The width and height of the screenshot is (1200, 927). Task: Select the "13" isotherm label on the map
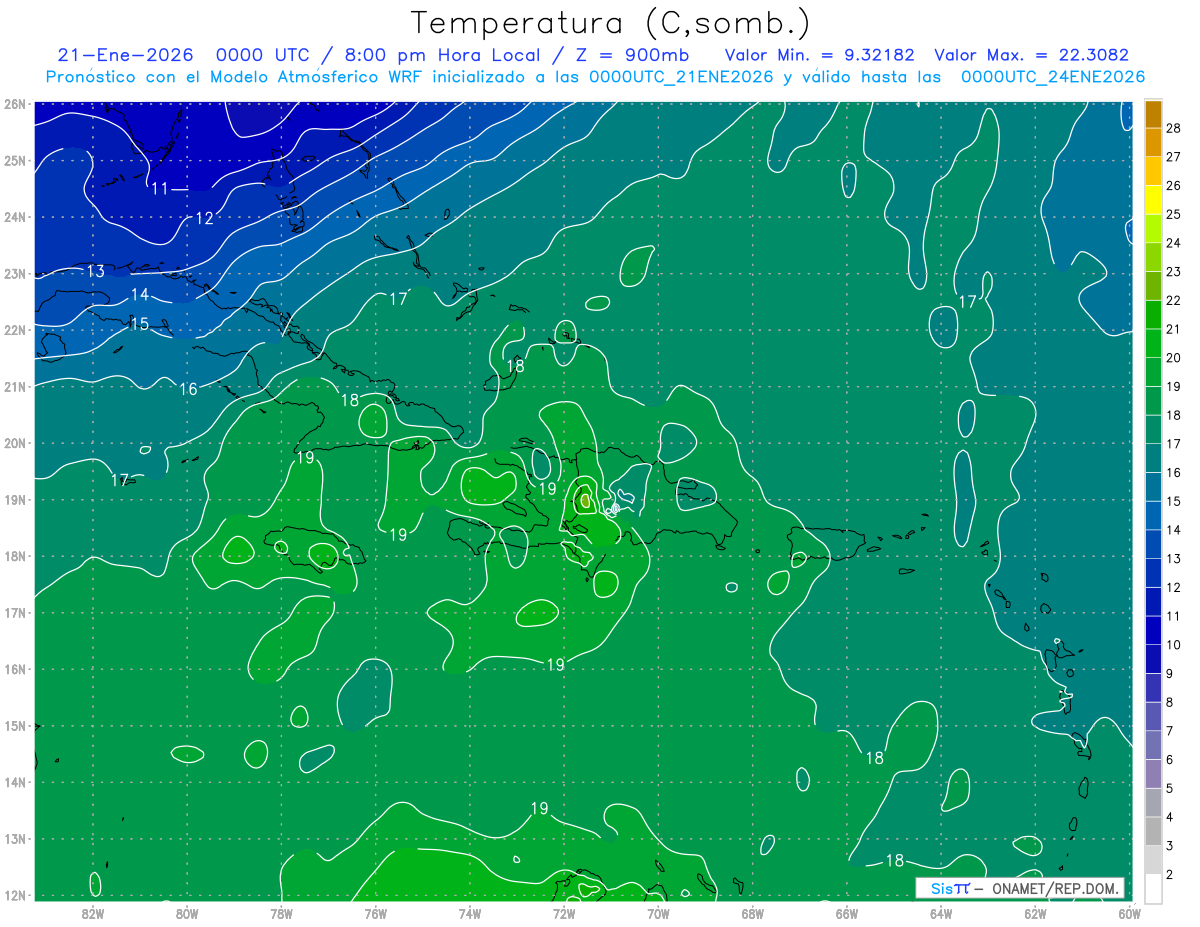95,271
